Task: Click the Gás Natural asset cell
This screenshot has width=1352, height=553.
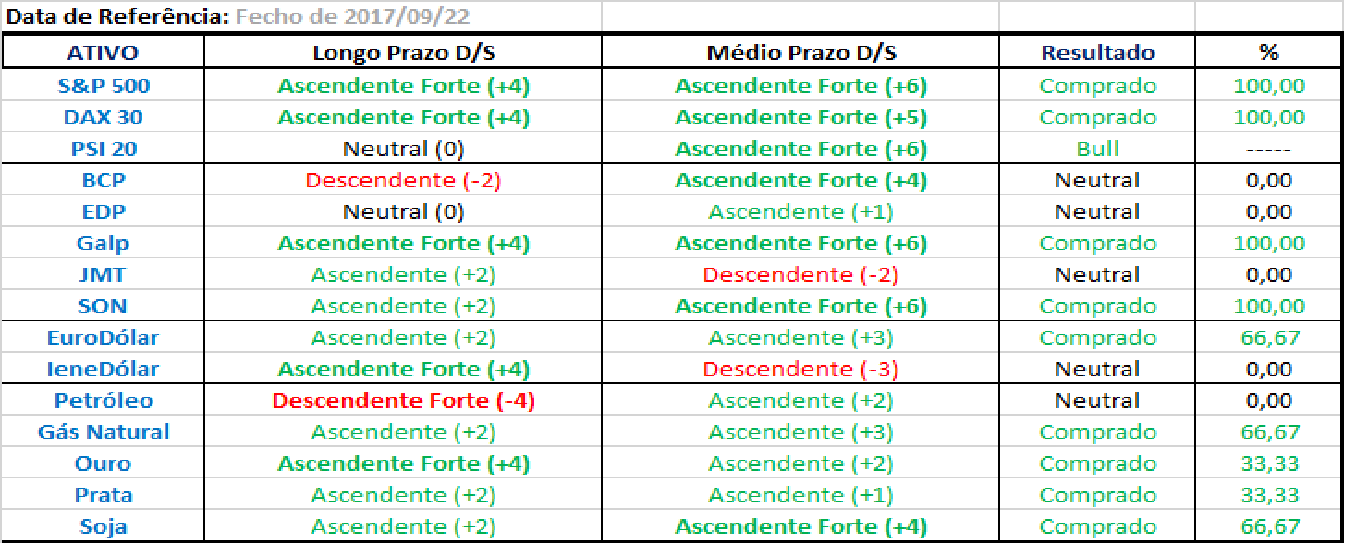Action: pos(103,432)
